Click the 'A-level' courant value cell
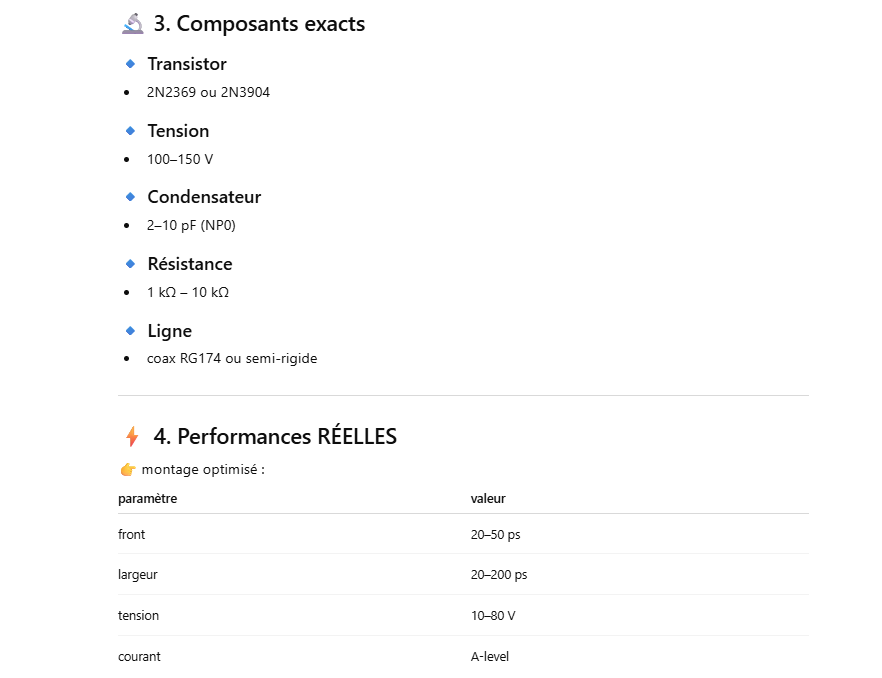 click(x=490, y=657)
